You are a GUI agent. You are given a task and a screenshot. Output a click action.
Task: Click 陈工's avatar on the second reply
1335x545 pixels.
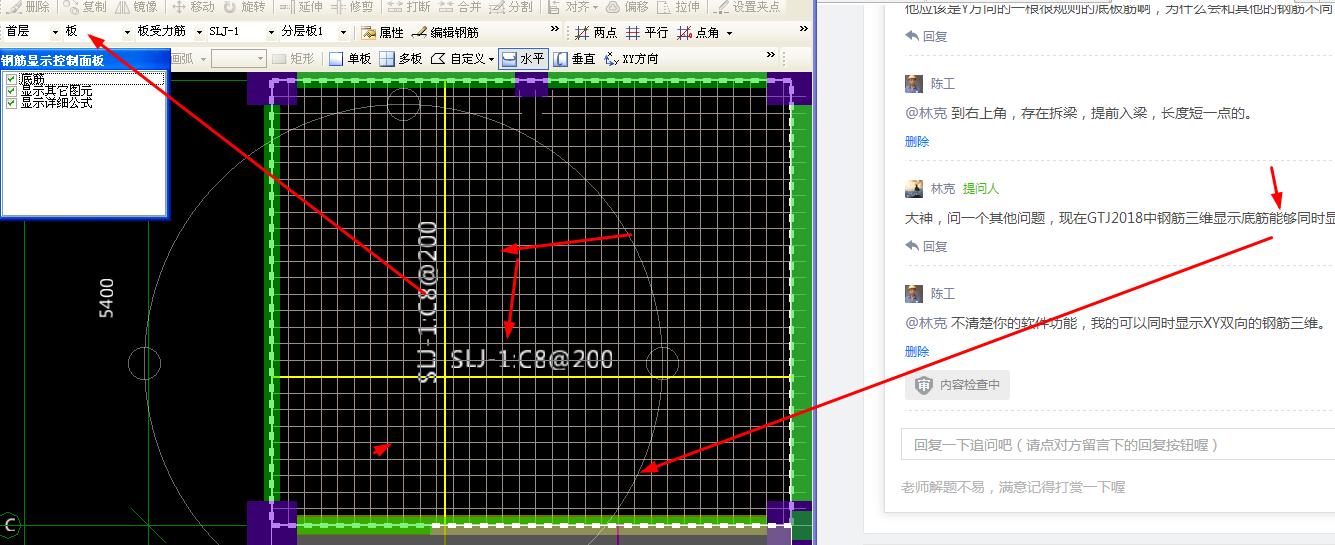[x=914, y=293]
